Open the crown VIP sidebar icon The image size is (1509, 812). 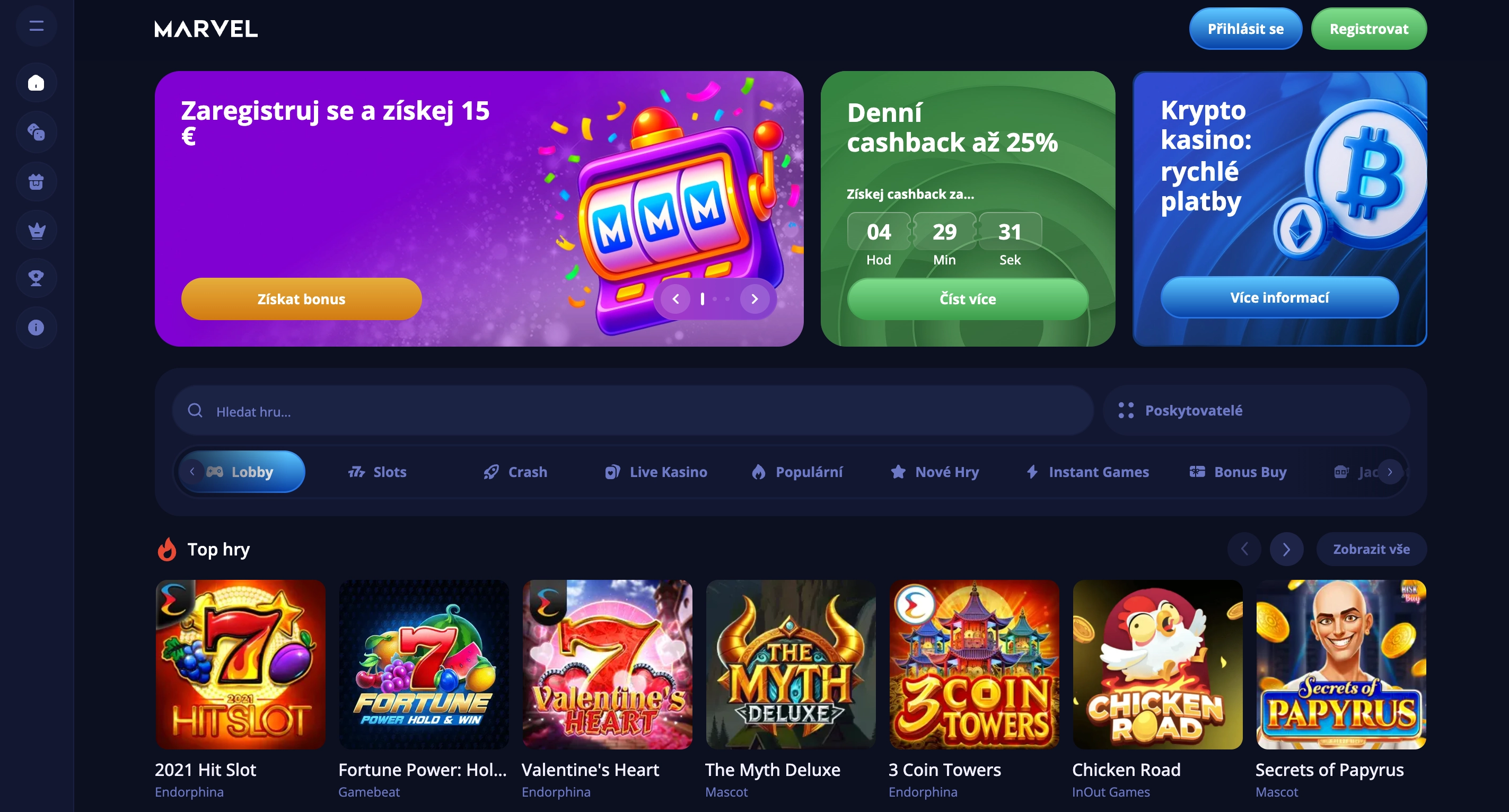(36, 230)
